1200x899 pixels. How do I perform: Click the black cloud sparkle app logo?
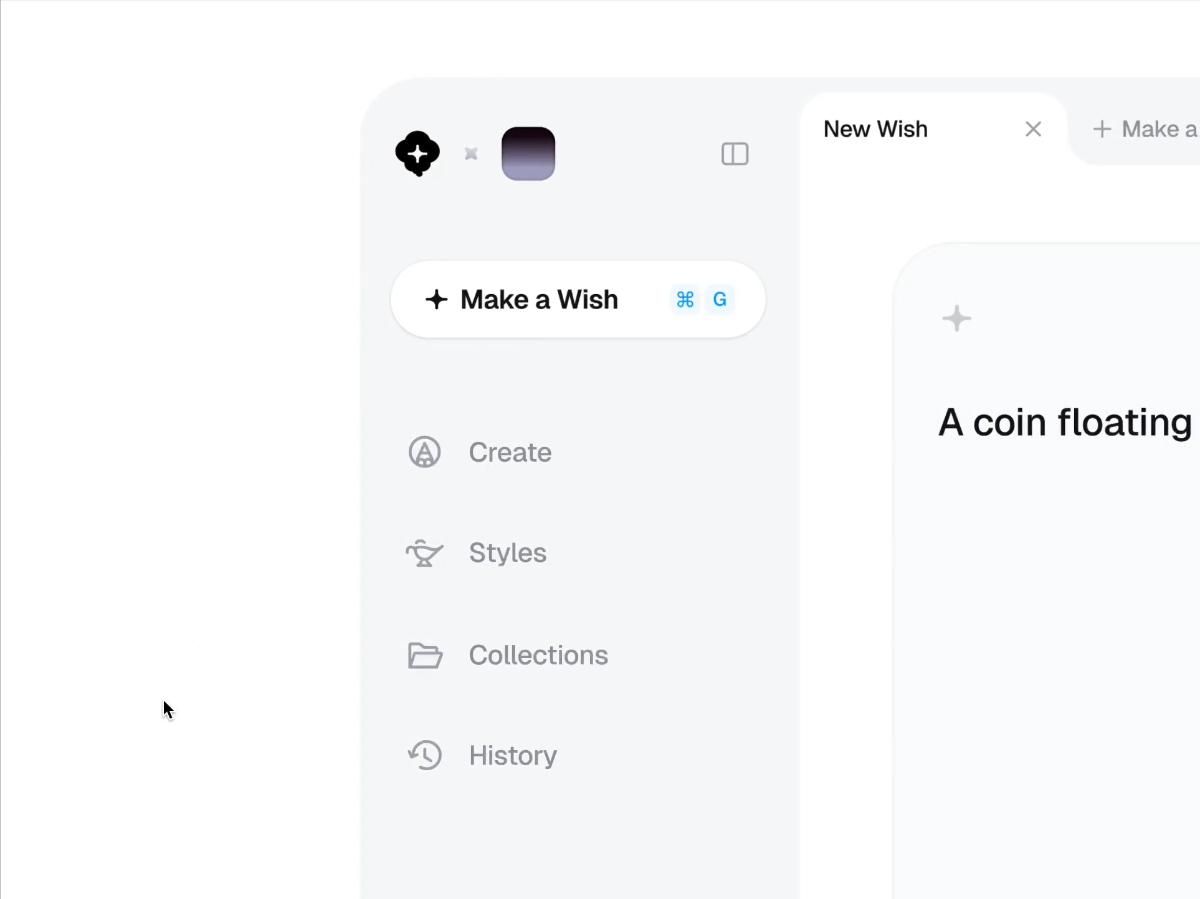[418, 154]
